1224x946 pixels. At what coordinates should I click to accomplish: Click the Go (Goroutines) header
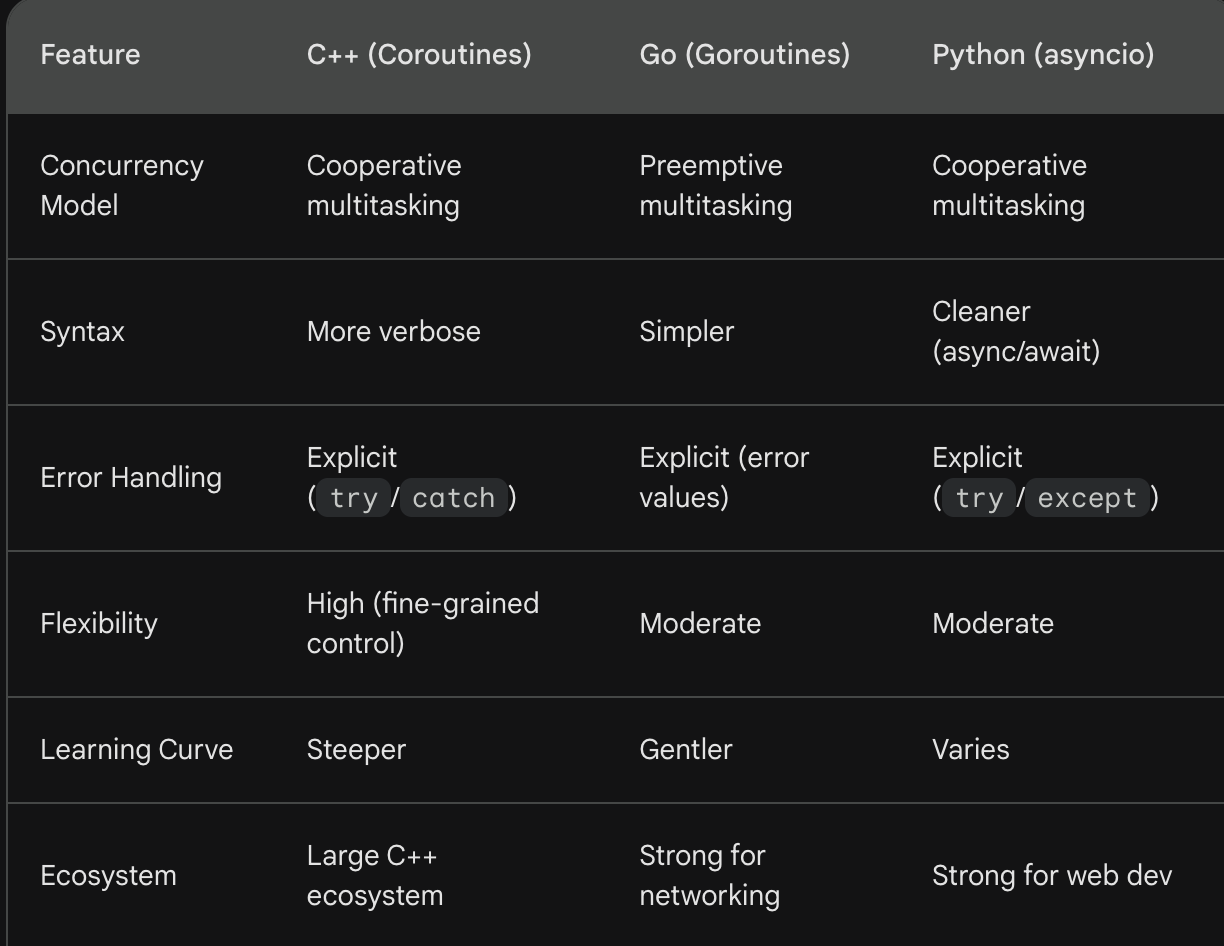tap(744, 54)
